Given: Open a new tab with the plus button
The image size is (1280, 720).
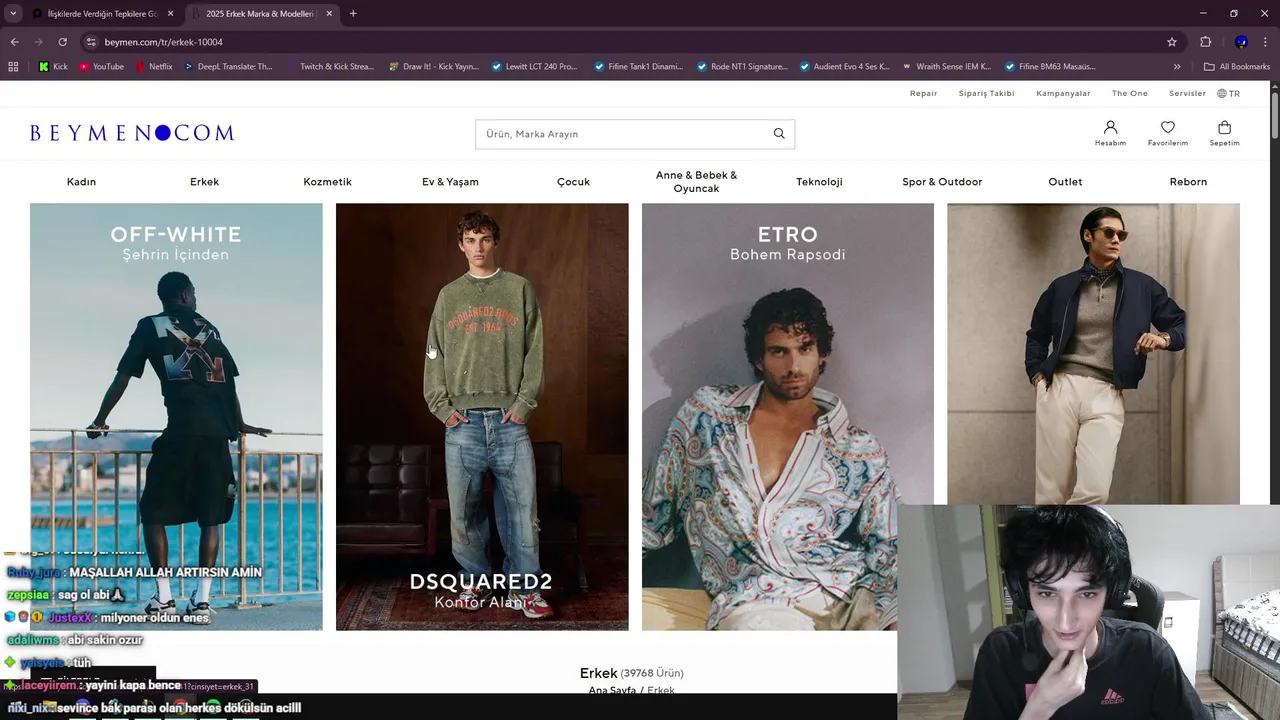Looking at the screenshot, I should (x=353, y=13).
